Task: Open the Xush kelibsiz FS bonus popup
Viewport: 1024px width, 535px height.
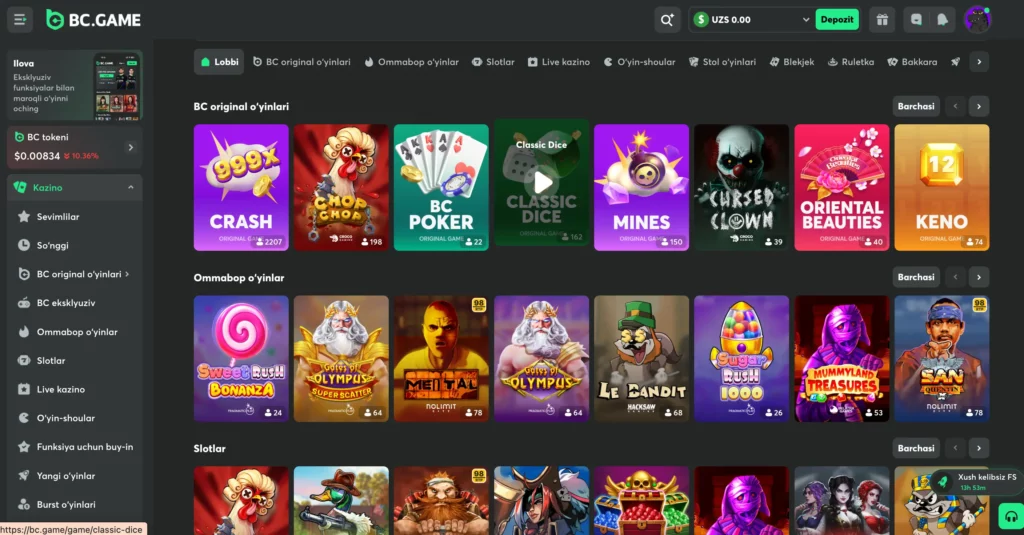Action: [976, 482]
